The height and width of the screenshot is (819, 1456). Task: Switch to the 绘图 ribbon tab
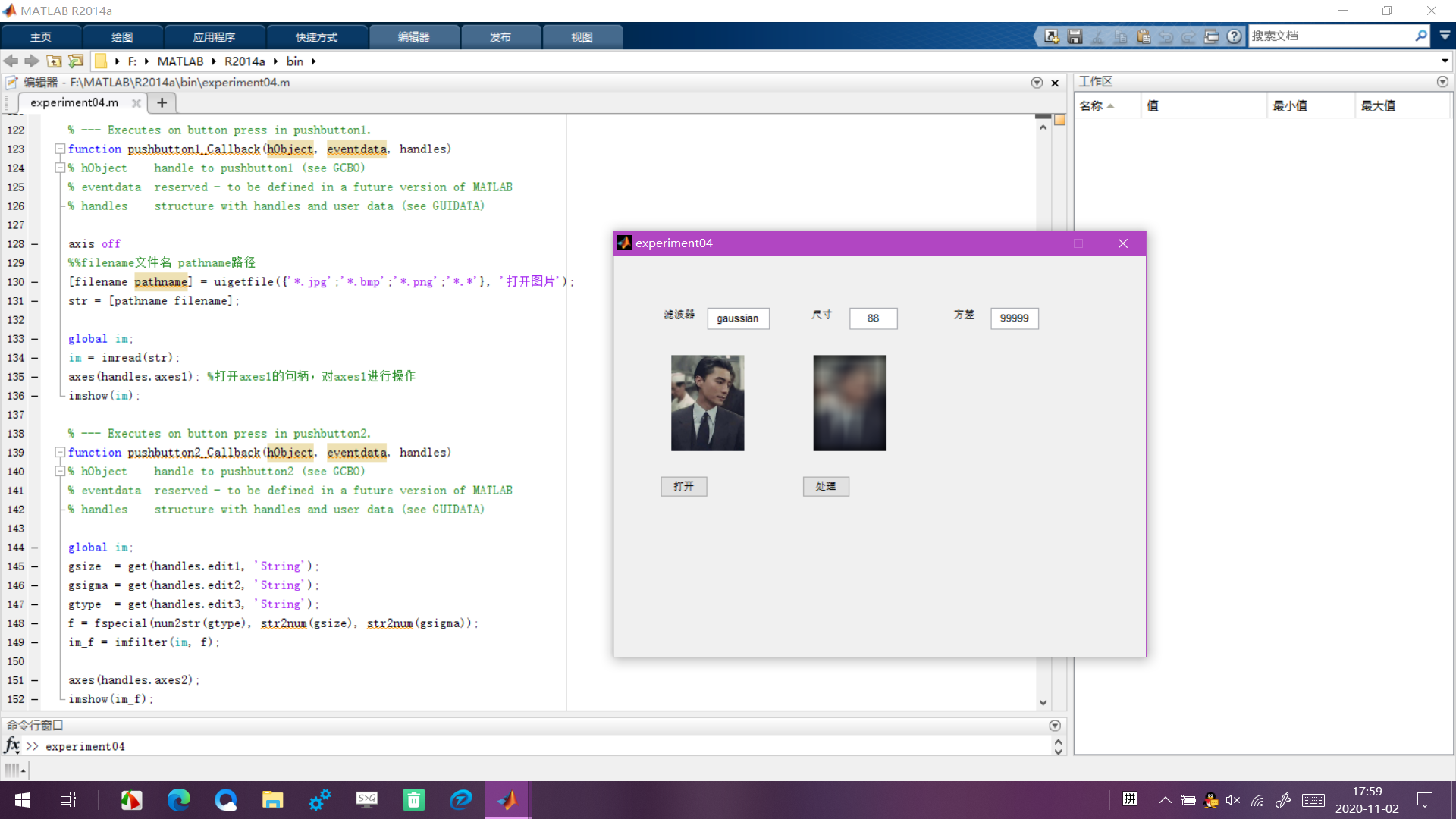[122, 37]
